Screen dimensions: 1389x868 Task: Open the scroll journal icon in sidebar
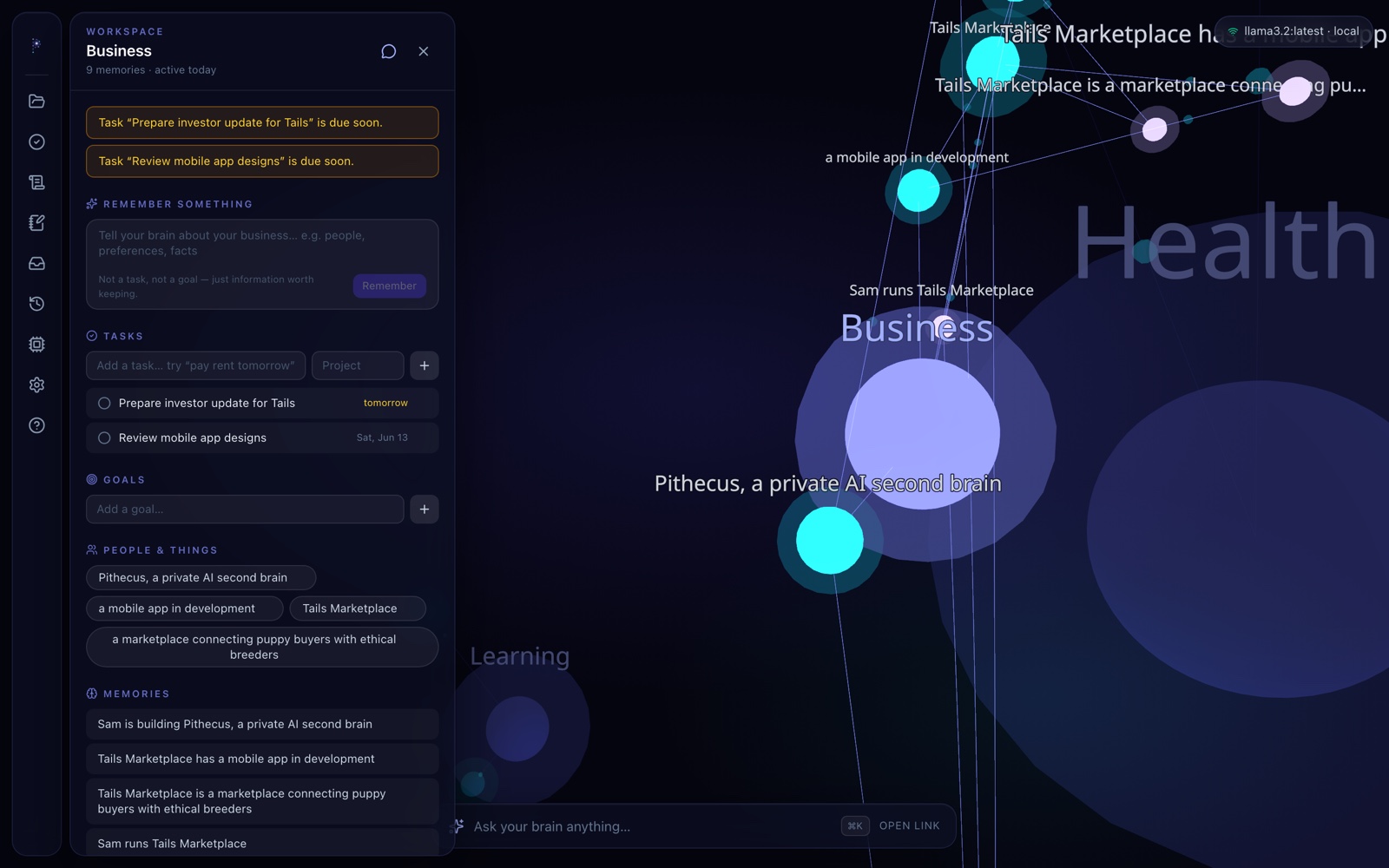coord(36,182)
